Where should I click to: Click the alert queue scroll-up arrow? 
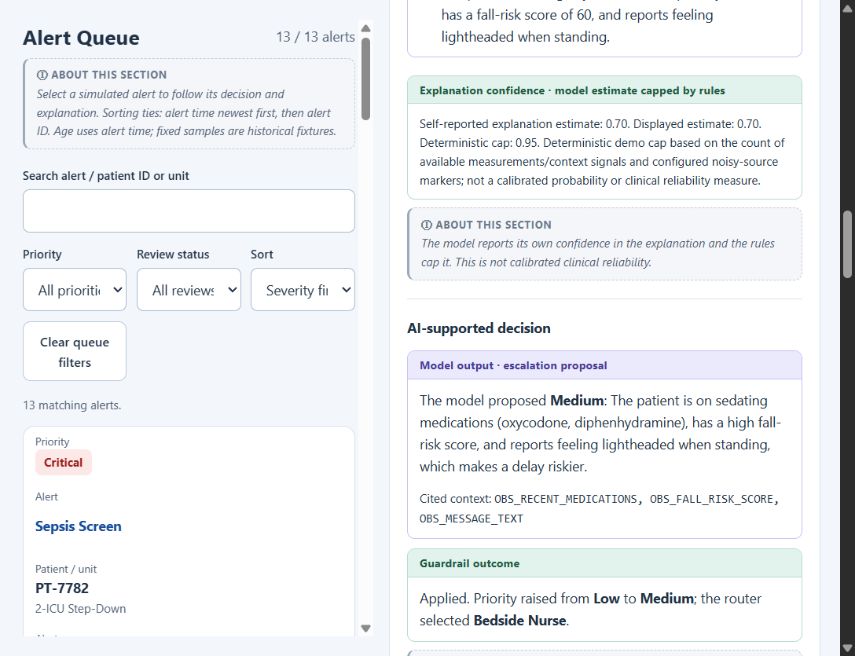pyautogui.click(x=366, y=28)
